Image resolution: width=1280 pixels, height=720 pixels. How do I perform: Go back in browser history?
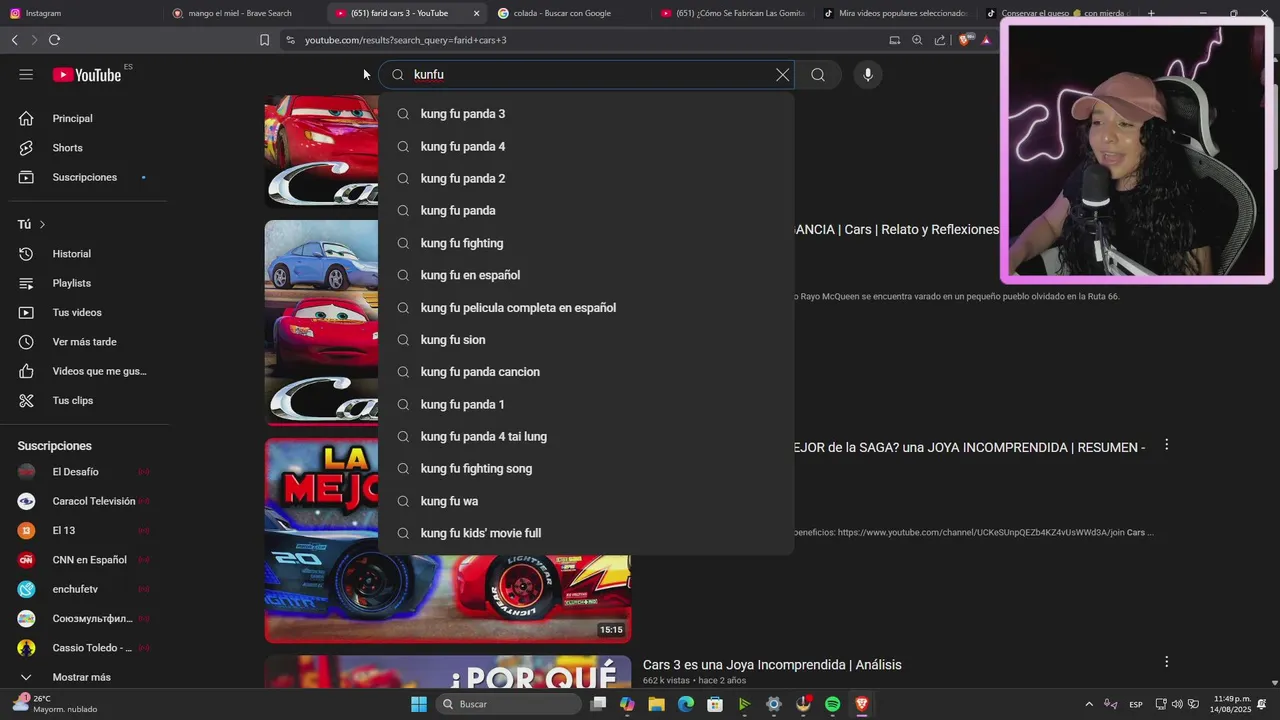(x=14, y=40)
